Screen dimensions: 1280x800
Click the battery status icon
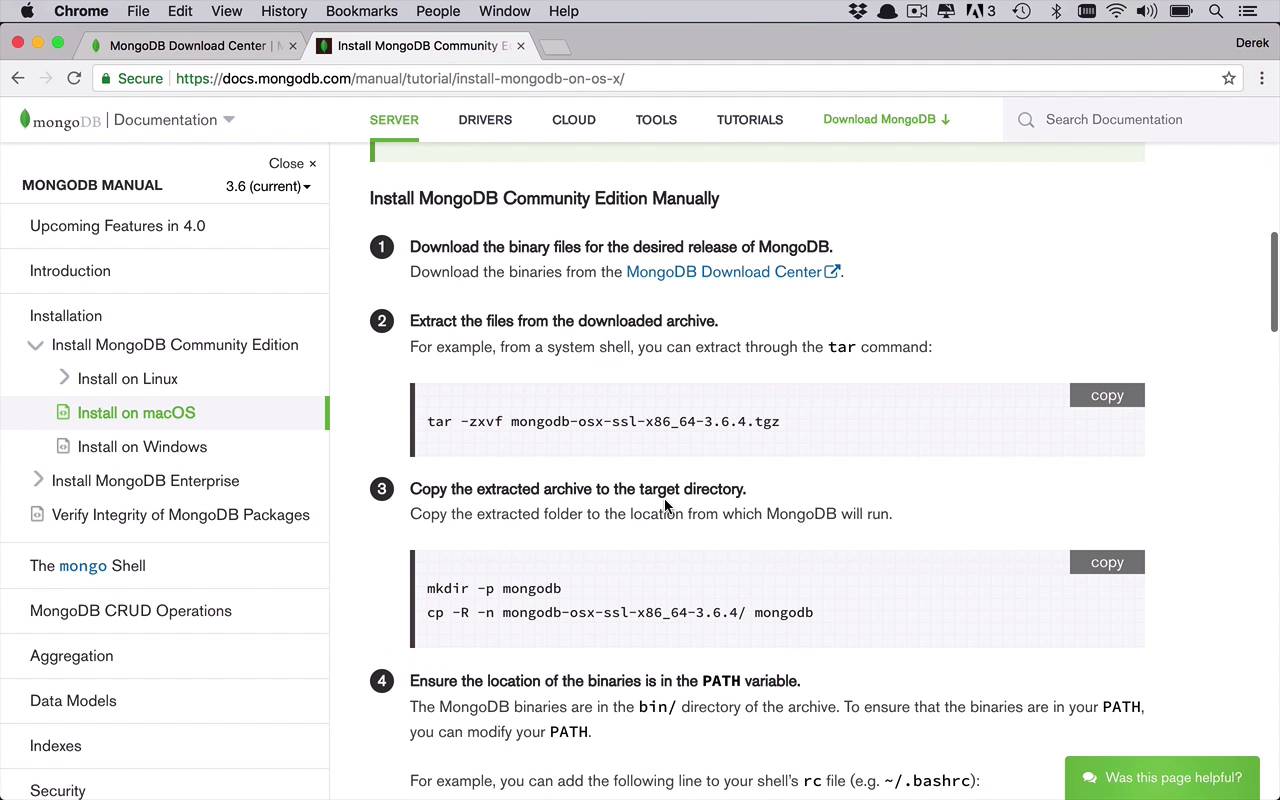click(1181, 11)
